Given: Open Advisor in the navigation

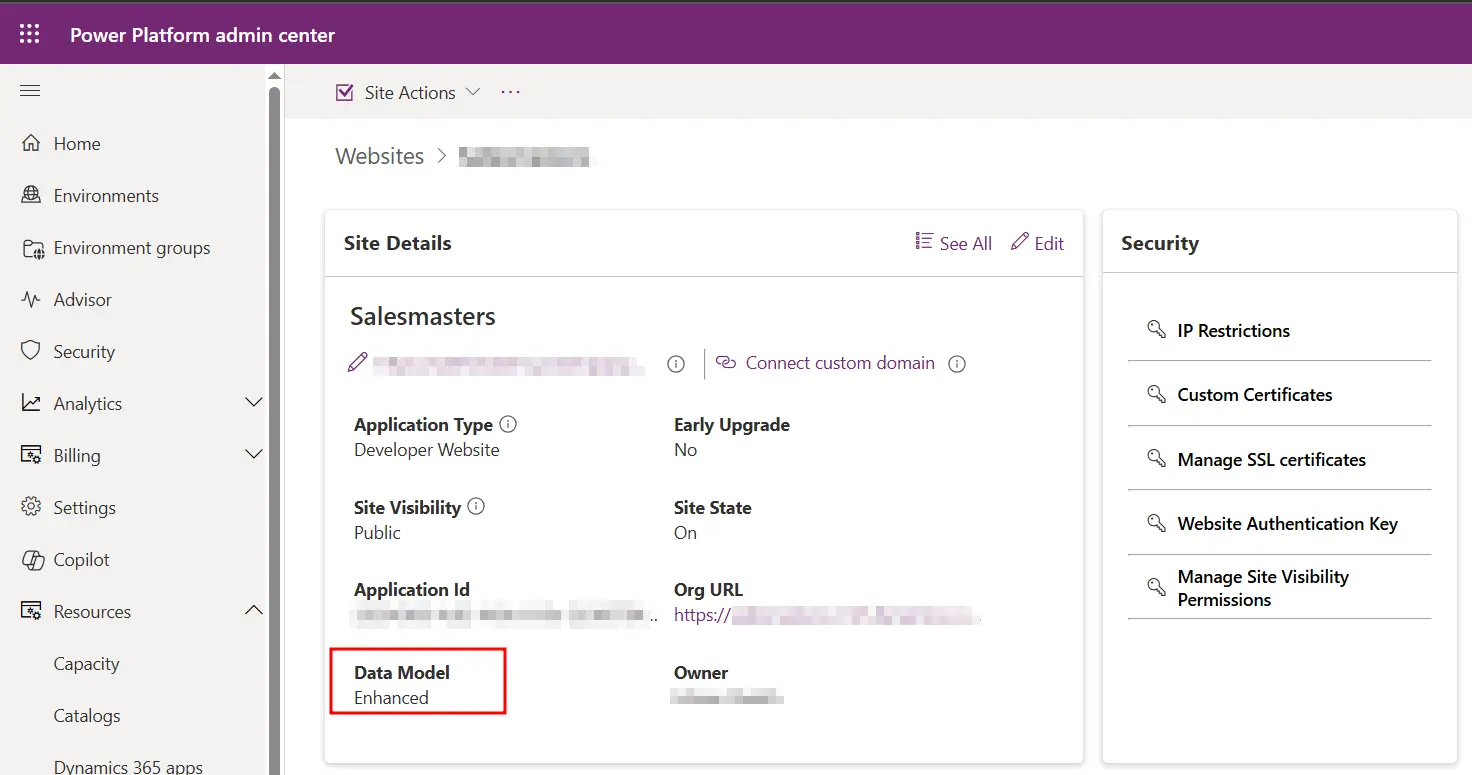Looking at the screenshot, I should tap(83, 300).
